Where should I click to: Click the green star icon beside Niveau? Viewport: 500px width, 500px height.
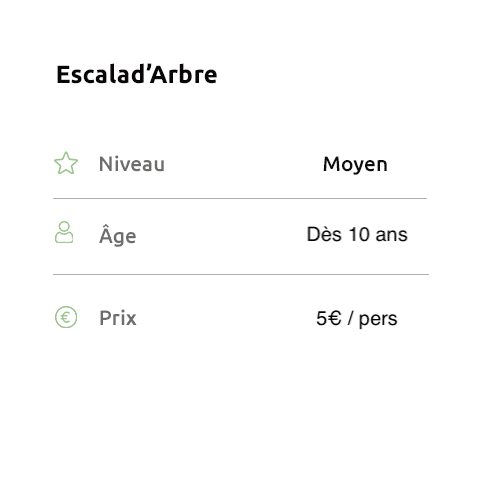pos(66,163)
